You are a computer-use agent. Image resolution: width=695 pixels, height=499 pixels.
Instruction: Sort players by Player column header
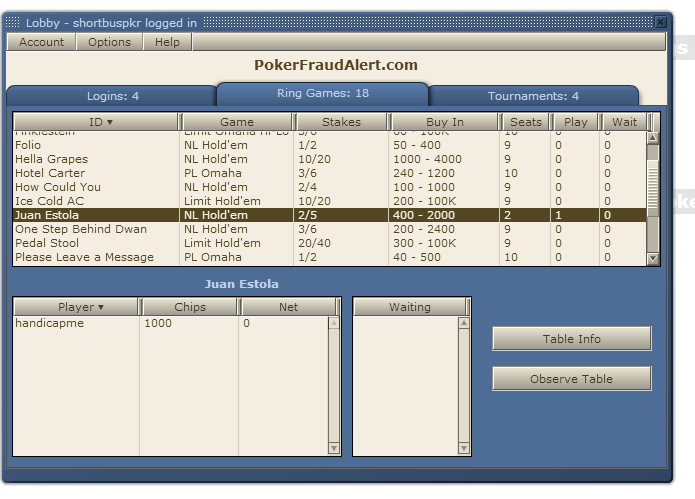click(x=75, y=307)
